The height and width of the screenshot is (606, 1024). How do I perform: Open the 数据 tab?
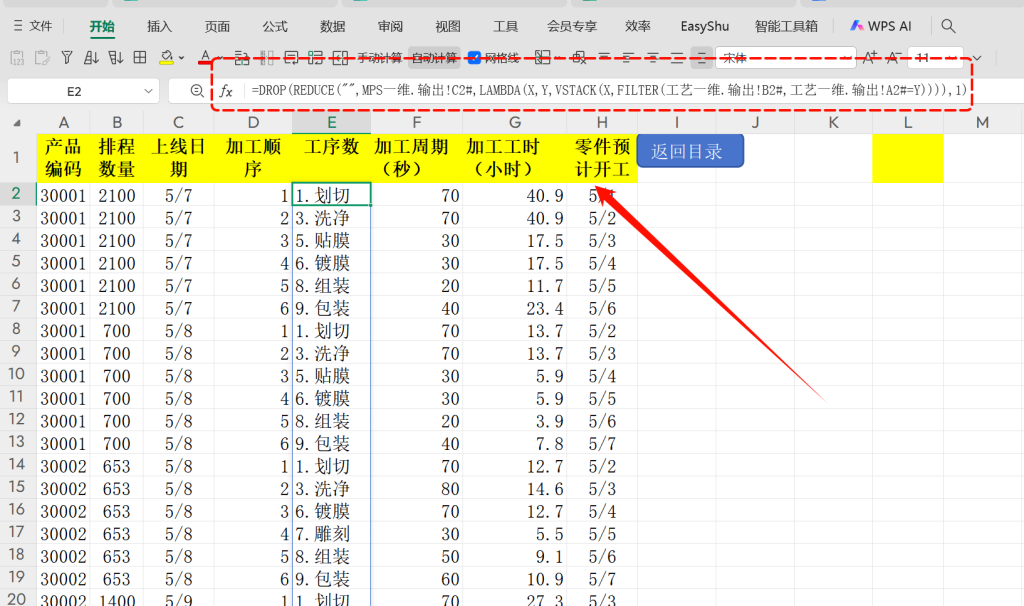332,26
